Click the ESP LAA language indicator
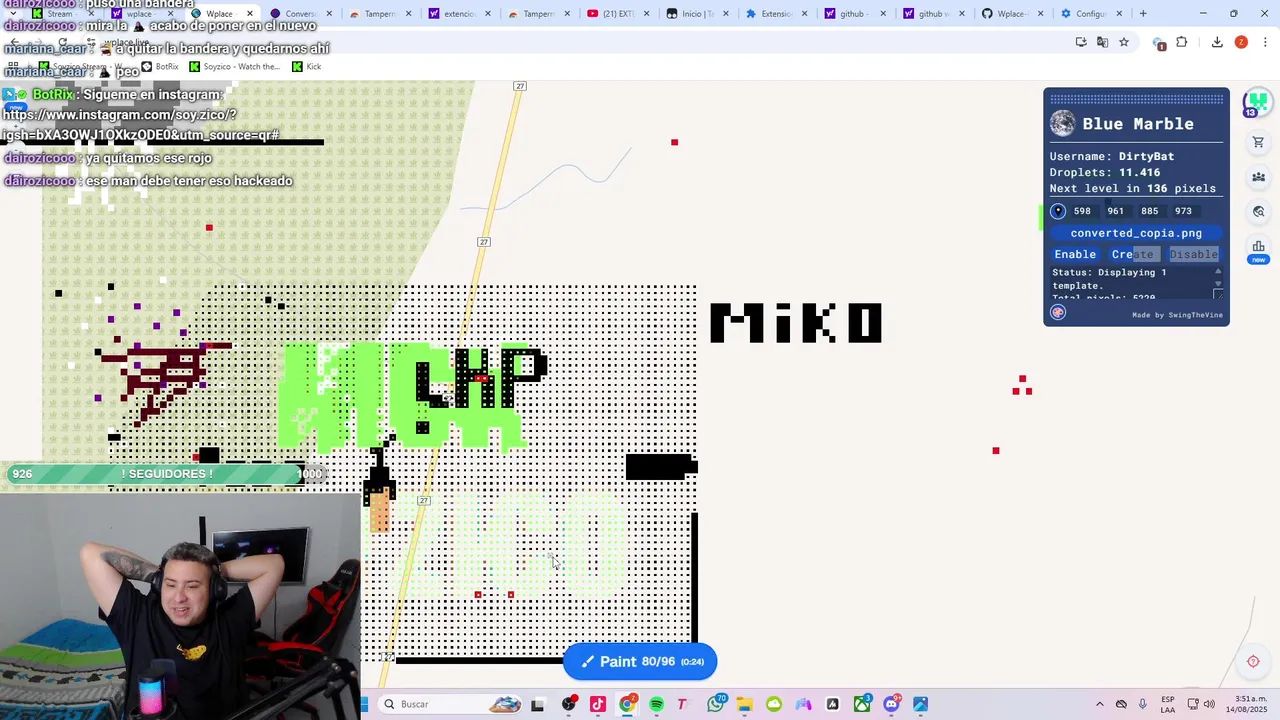 [x=1168, y=704]
